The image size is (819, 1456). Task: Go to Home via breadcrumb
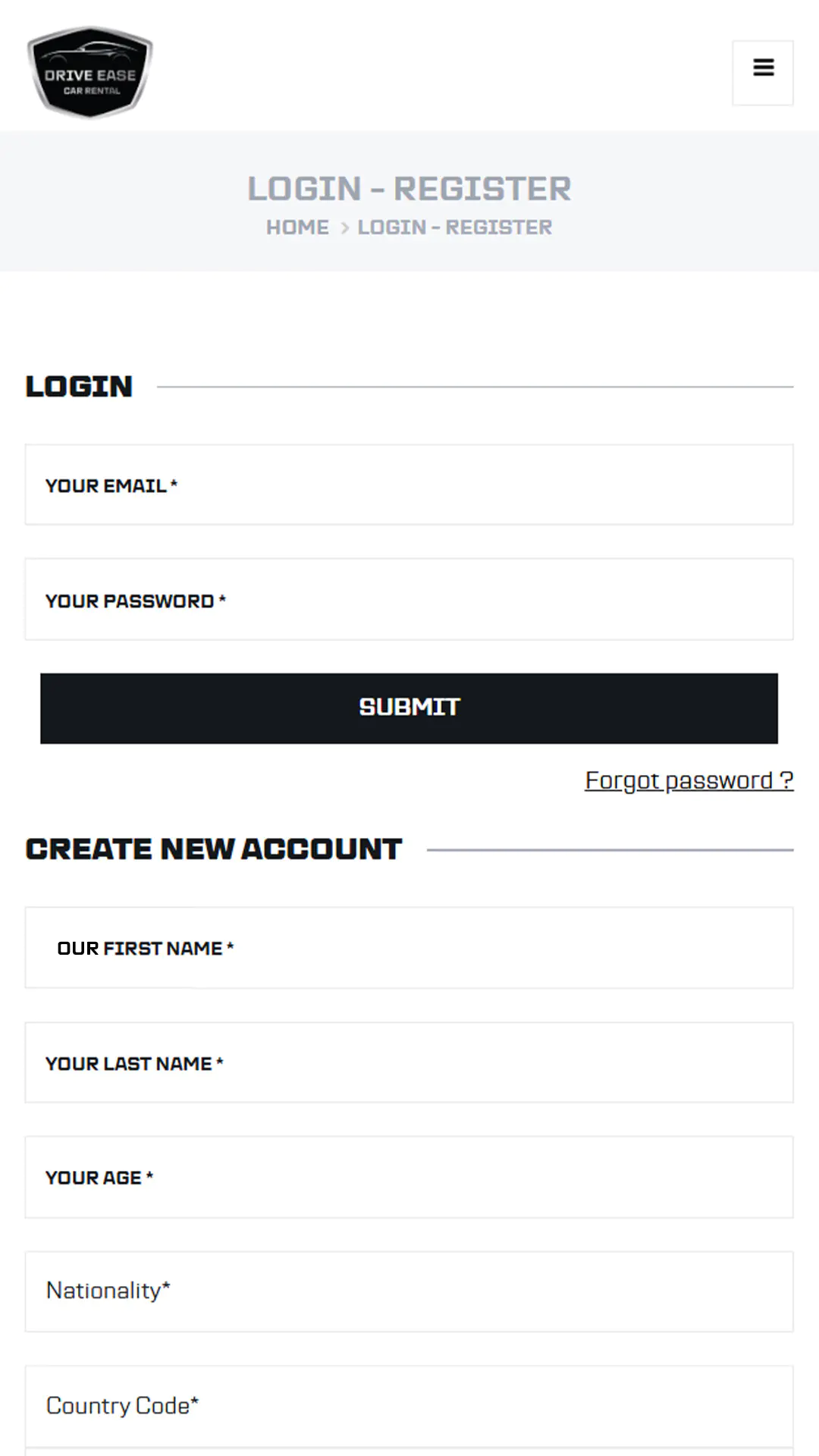[x=297, y=227]
